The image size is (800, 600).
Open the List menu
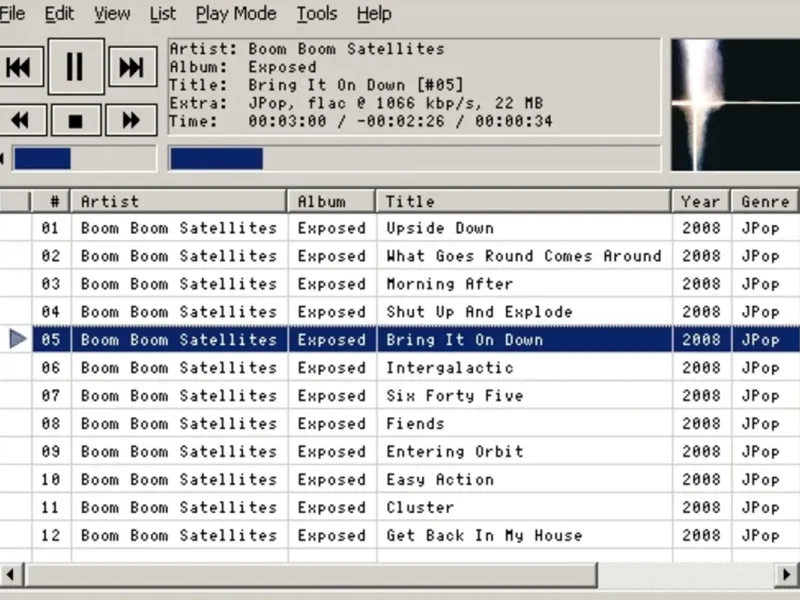(x=163, y=13)
